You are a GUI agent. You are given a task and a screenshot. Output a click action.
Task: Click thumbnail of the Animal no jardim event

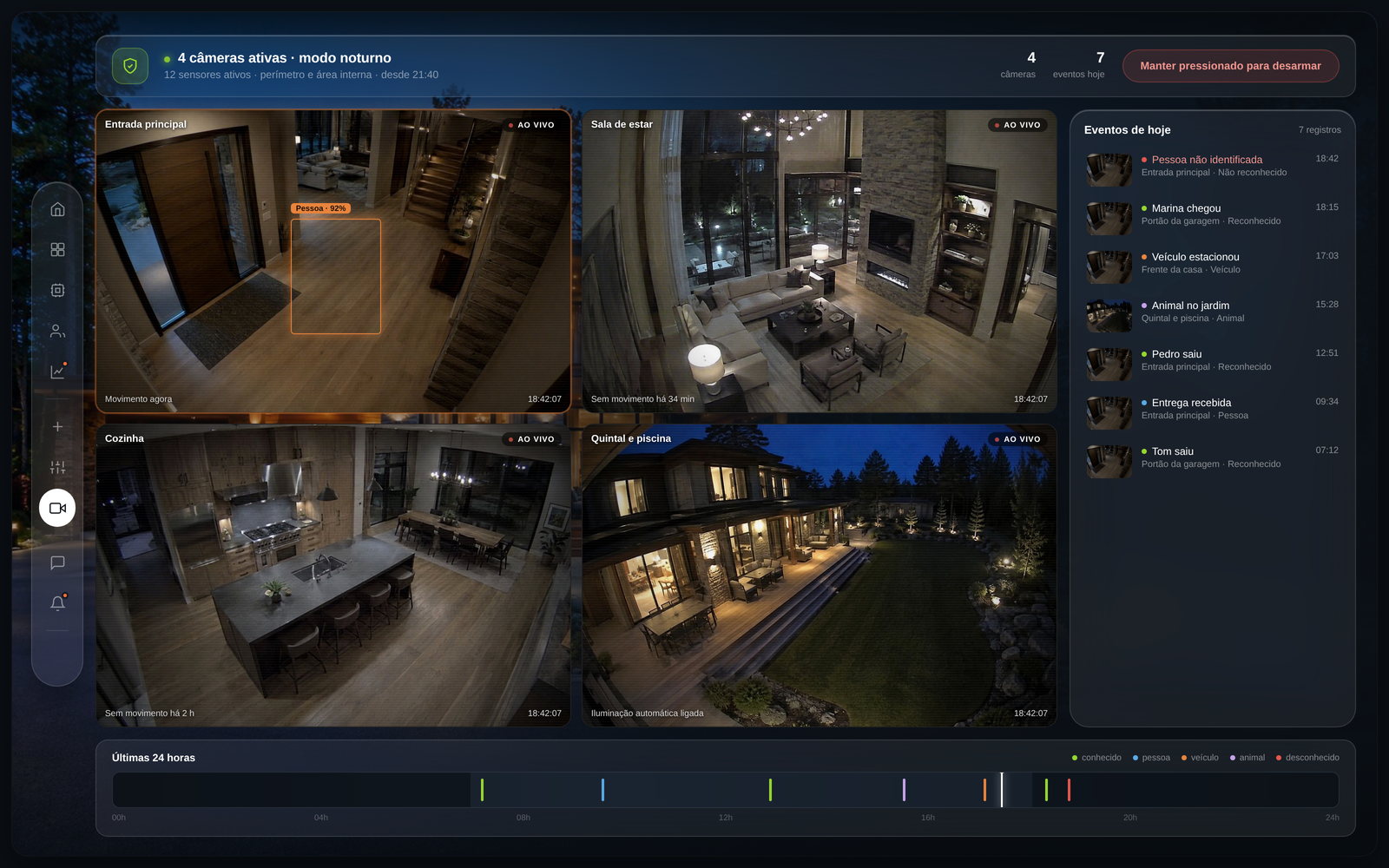[x=1109, y=316]
